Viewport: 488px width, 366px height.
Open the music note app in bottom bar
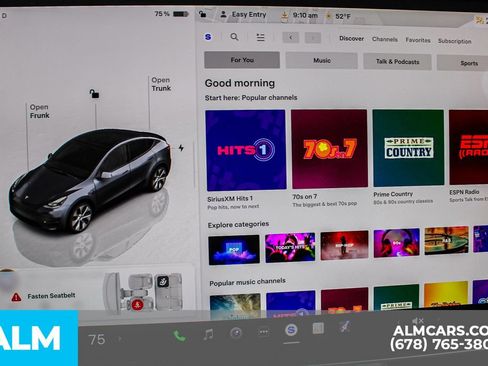[x=209, y=334]
